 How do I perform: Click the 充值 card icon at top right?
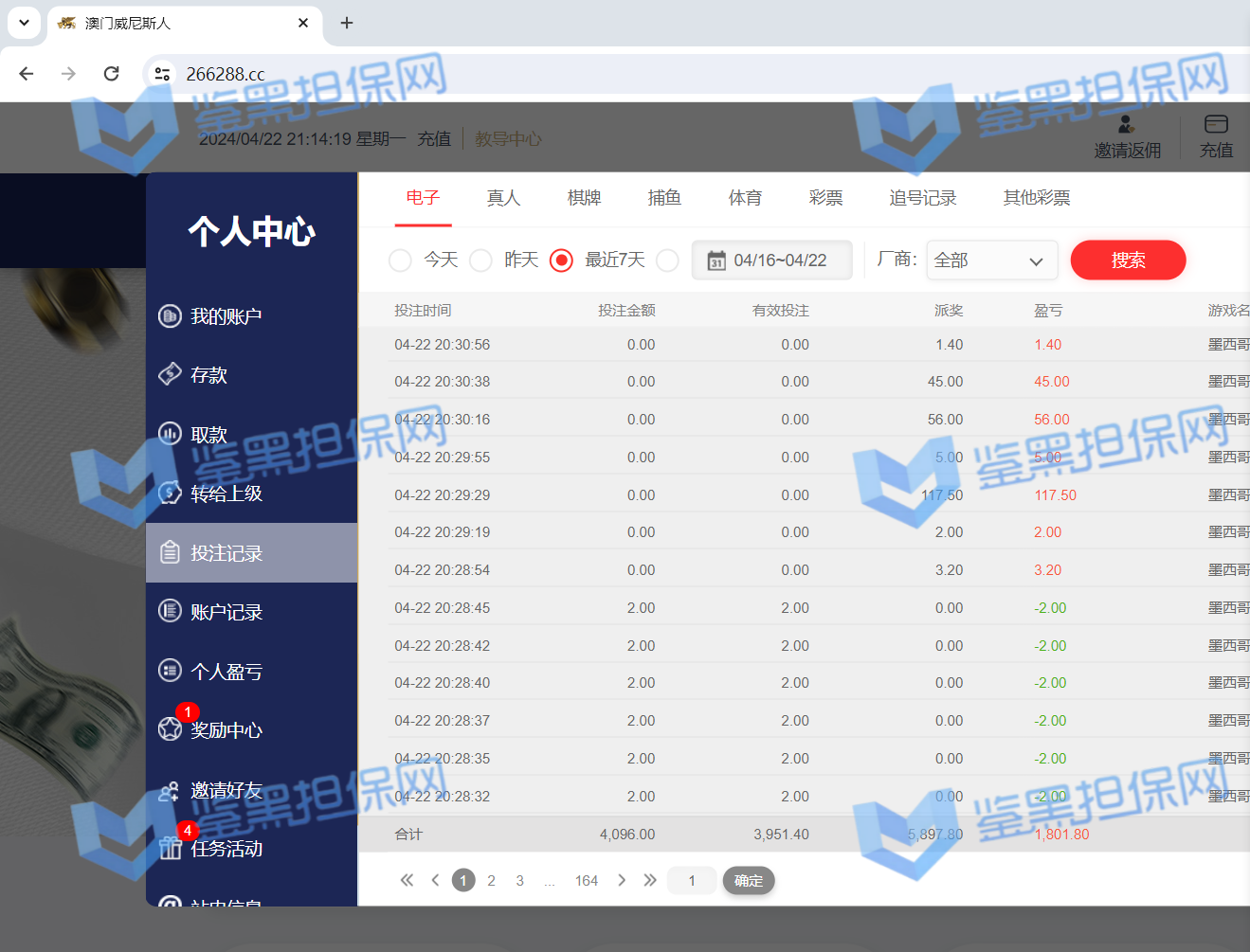coord(1216,124)
